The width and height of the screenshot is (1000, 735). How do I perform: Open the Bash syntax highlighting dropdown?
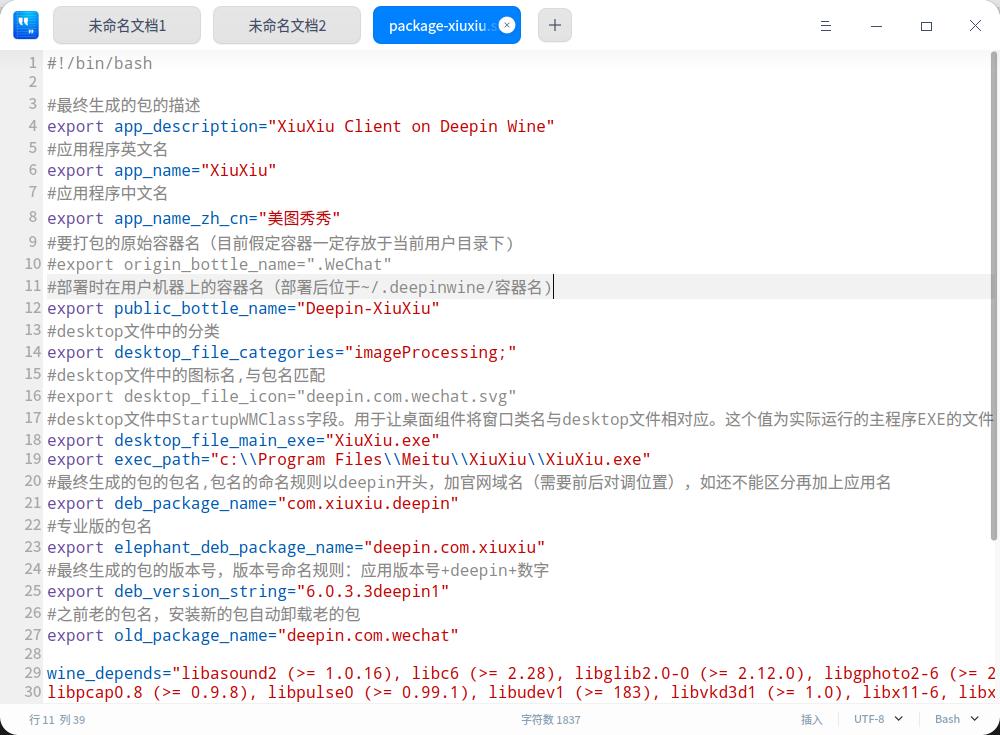[957, 719]
